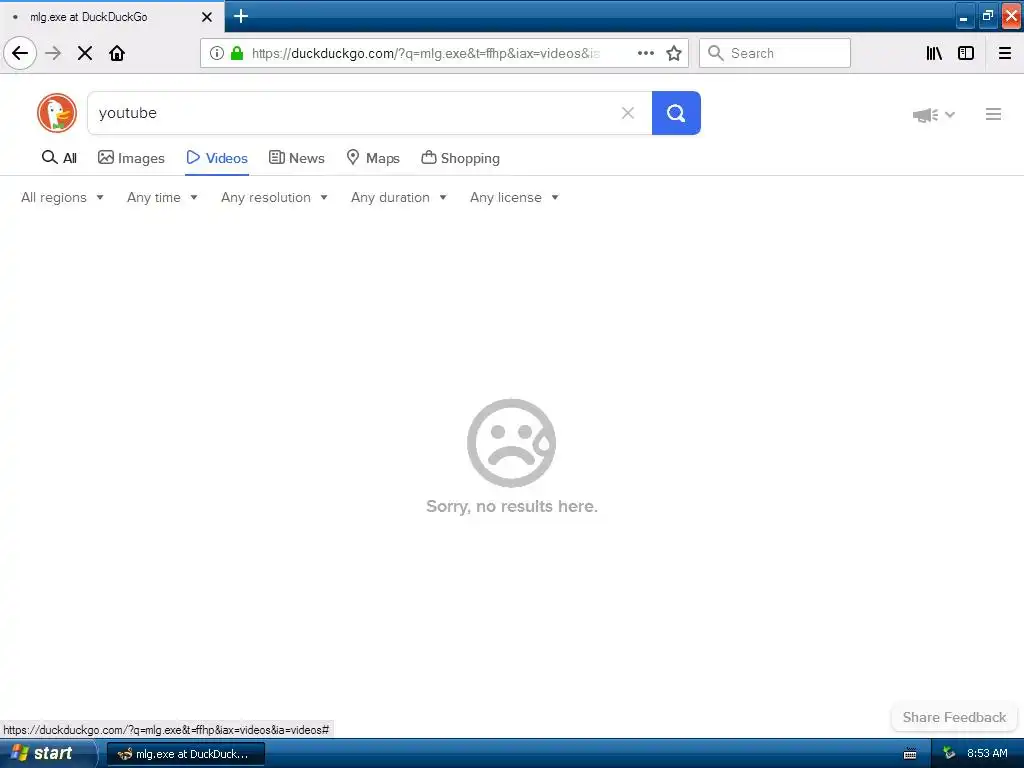Click the 8:53 AM clock
The width and height of the screenshot is (1024, 768).
(987, 753)
